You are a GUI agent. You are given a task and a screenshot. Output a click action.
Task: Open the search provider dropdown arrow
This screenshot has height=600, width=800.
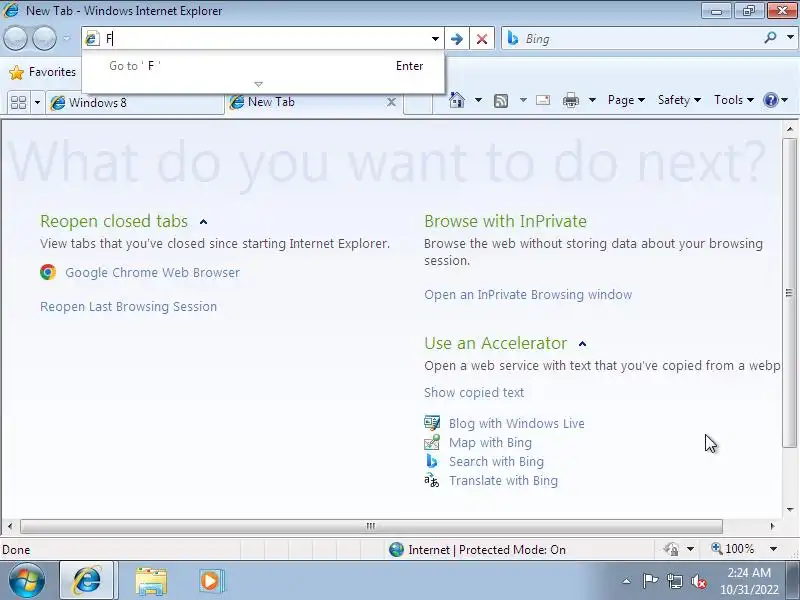pyautogui.click(x=790, y=38)
